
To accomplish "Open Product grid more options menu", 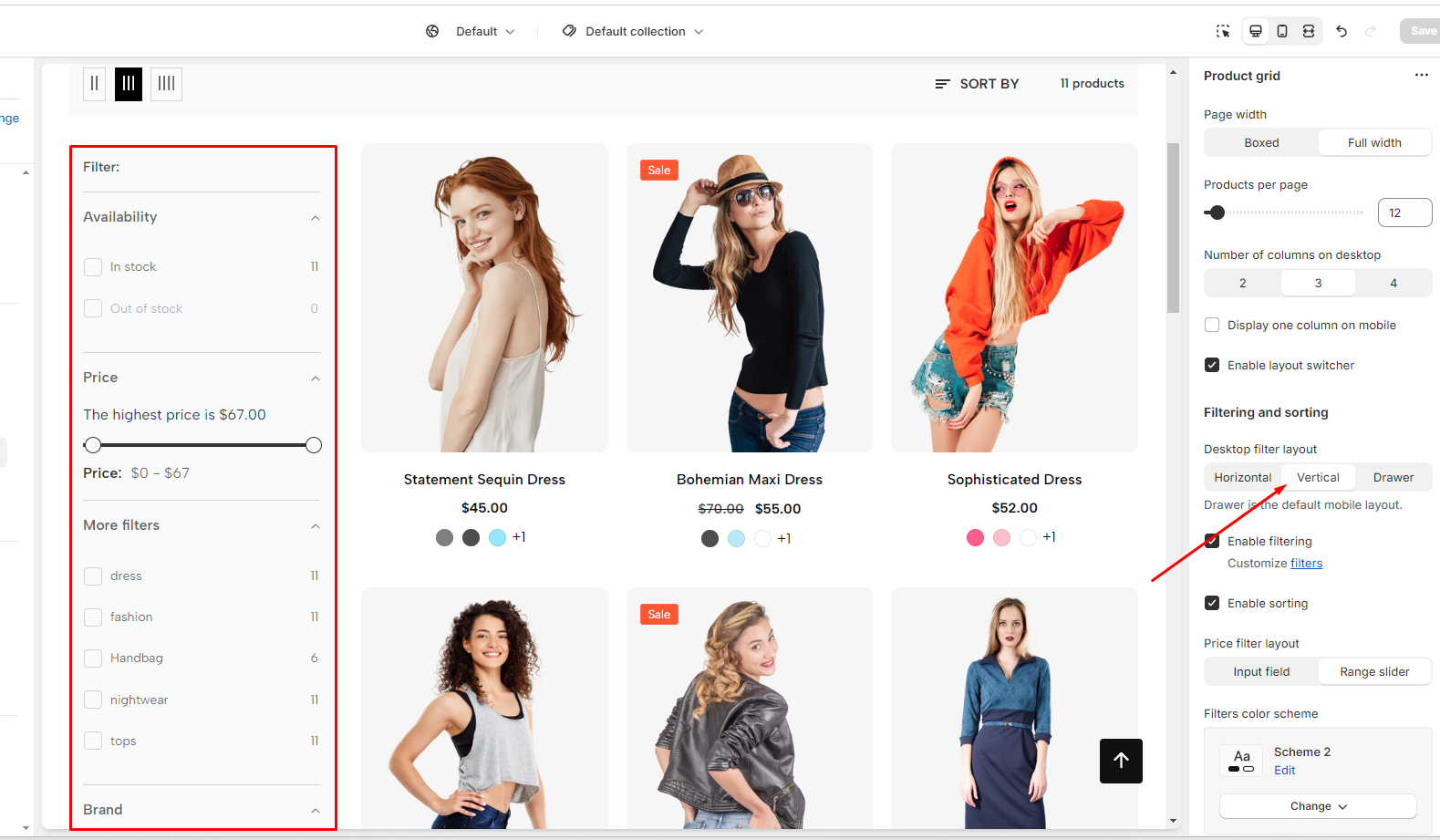I will coord(1422,75).
